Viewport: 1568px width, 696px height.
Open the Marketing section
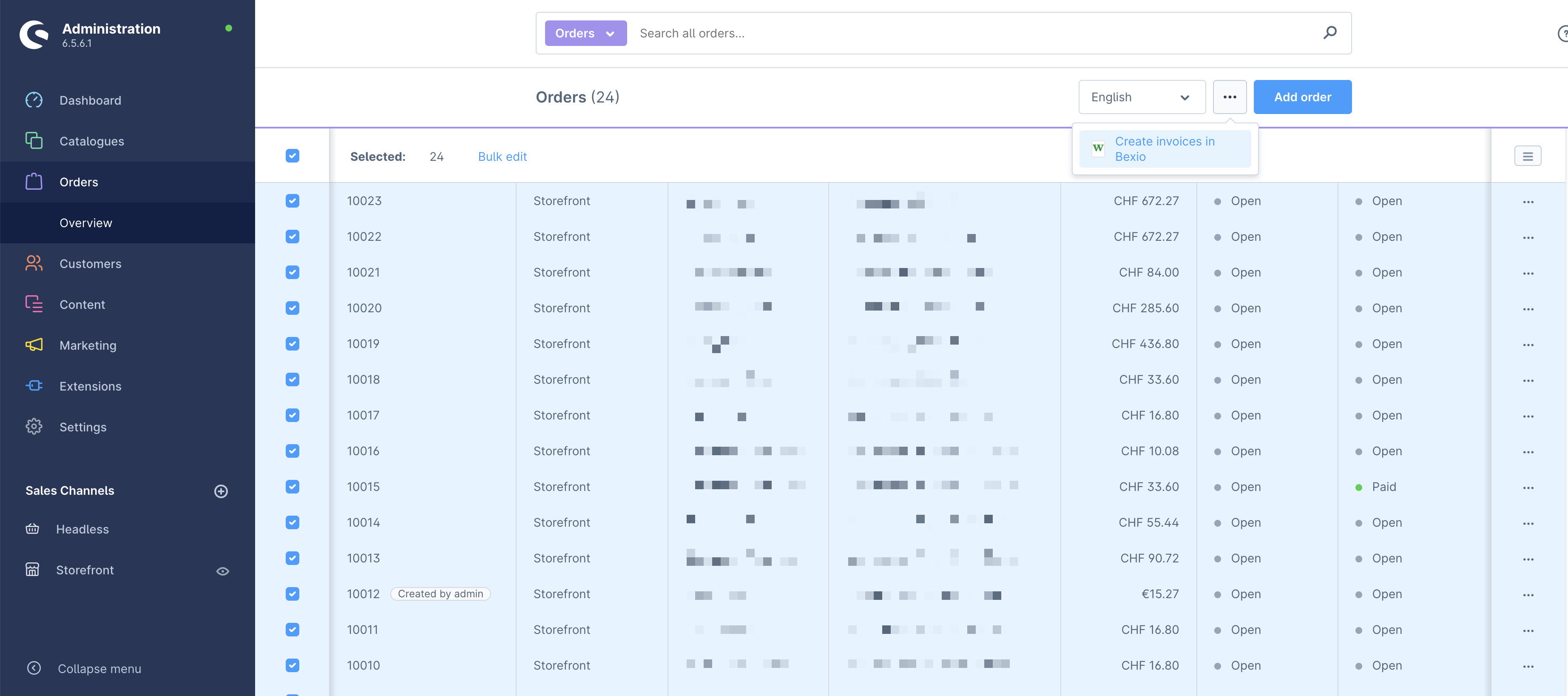88,345
